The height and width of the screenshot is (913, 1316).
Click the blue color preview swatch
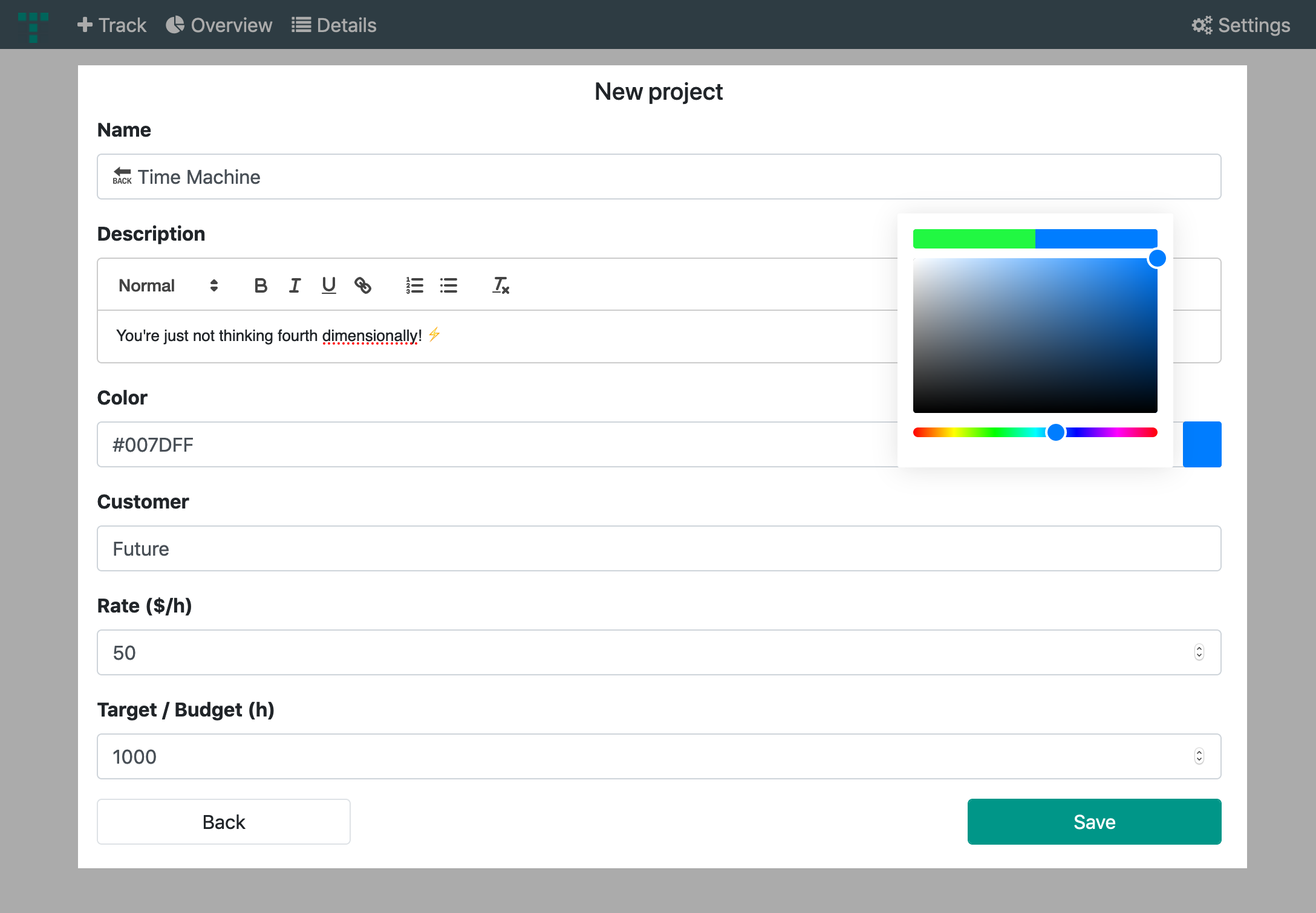(1202, 444)
